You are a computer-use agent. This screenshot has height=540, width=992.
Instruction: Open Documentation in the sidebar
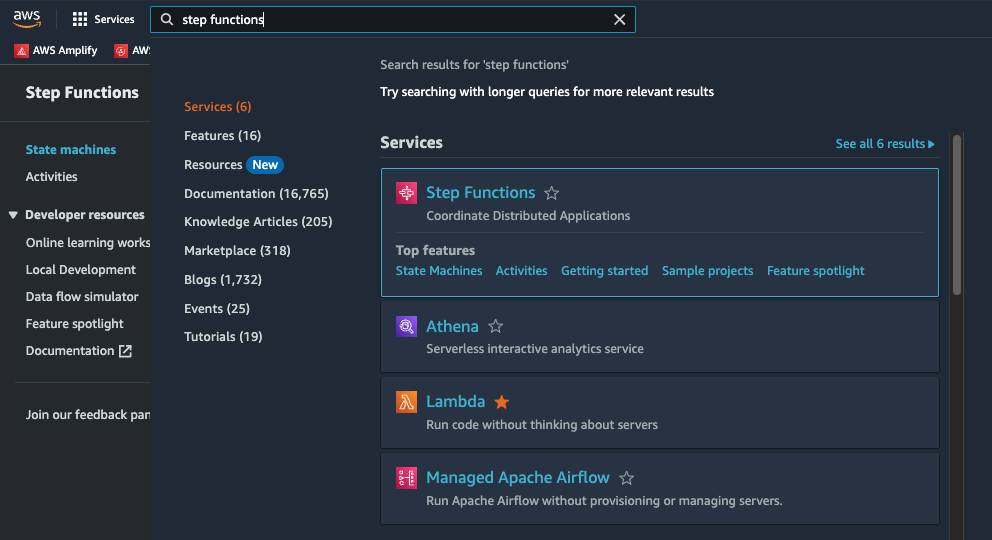70,351
